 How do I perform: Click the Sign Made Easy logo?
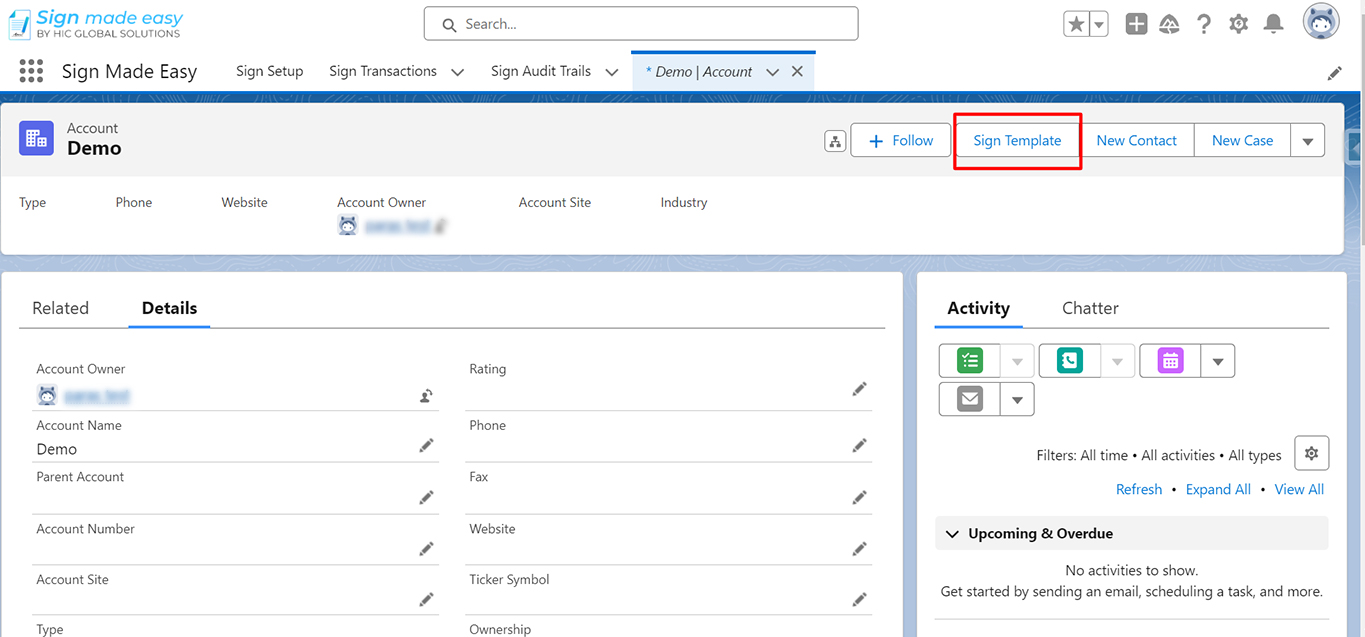pos(96,24)
